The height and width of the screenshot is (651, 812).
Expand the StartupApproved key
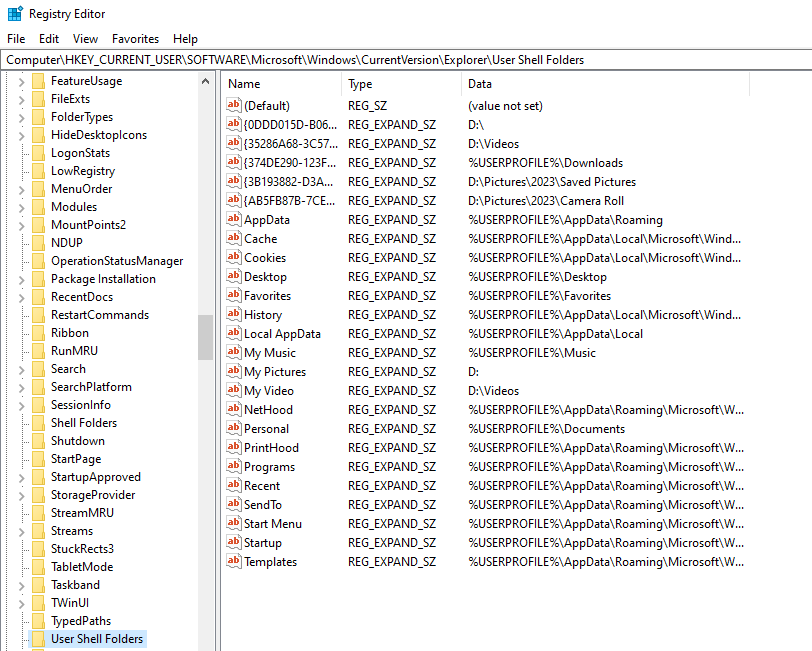21,478
